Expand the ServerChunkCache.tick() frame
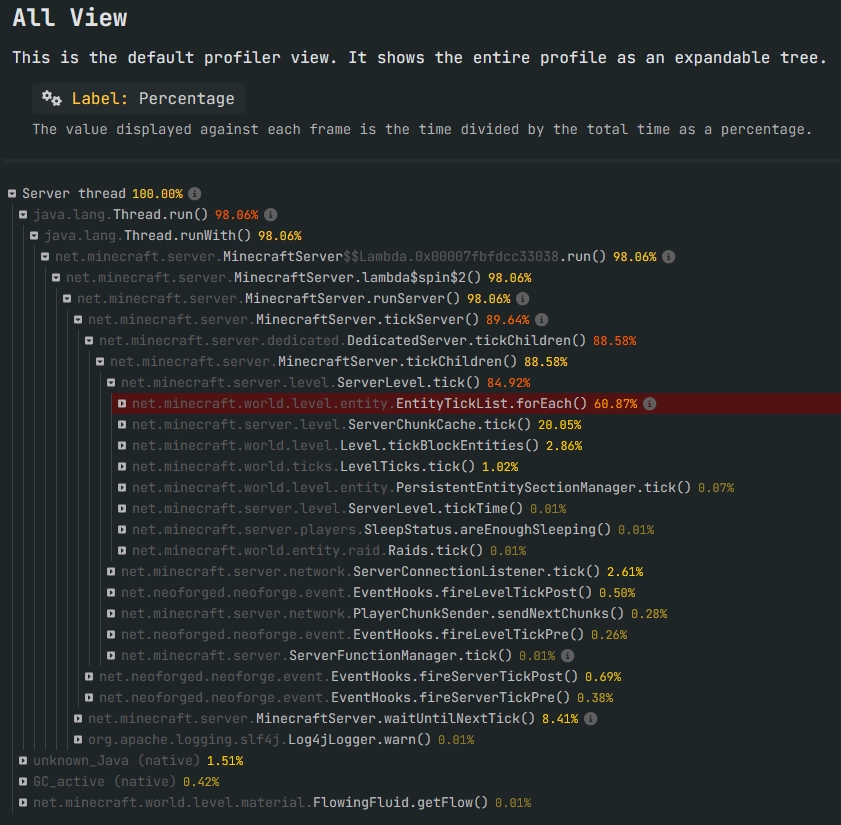Viewport: 841px width, 825px height. pos(122,425)
